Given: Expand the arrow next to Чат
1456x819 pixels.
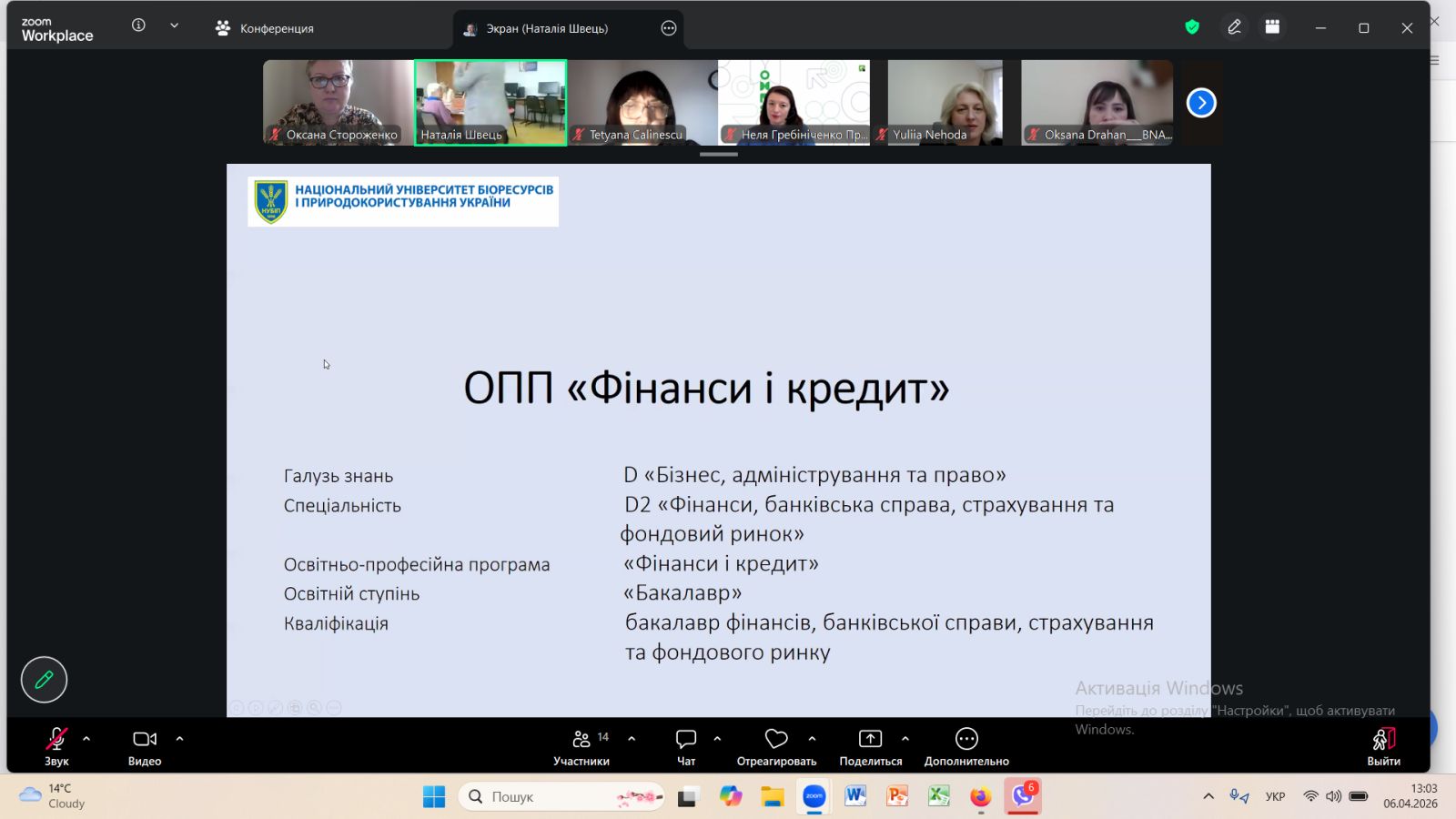Looking at the screenshot, I should tap(717, 739).
